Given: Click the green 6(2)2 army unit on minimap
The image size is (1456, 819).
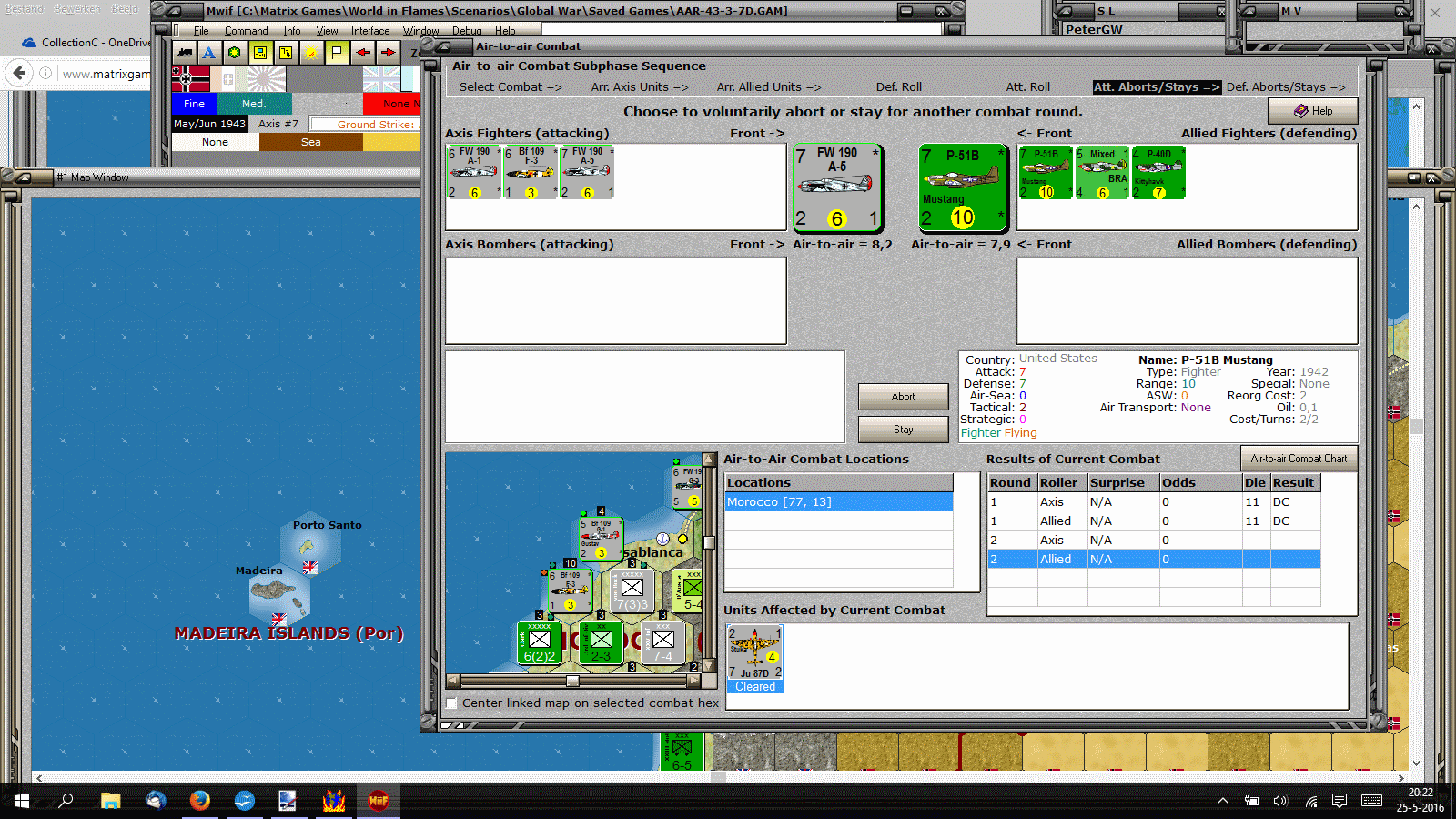Looking at the screenshot, I should tap(540, 642).
